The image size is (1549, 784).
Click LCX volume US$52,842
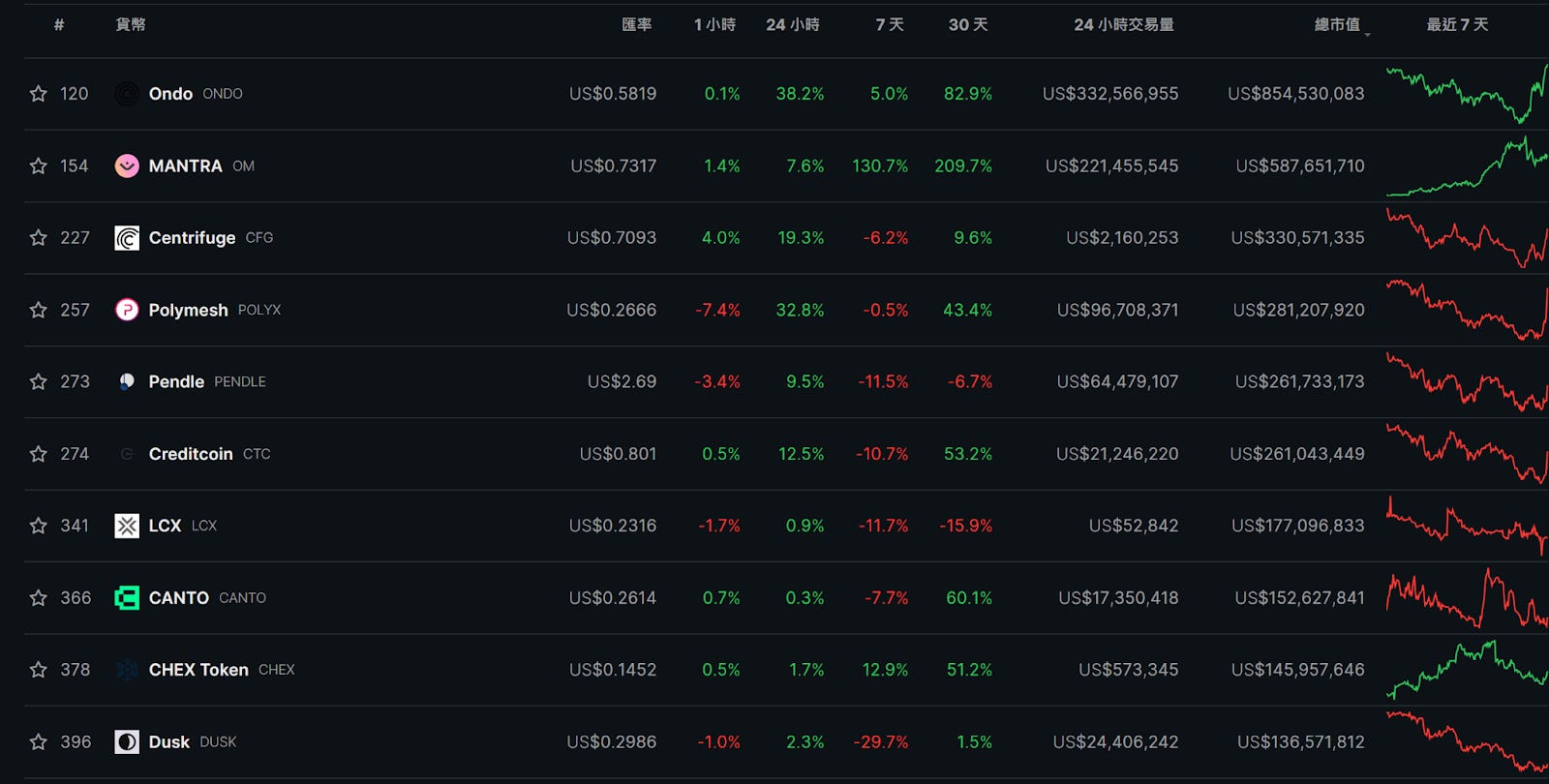(1134, 526)
